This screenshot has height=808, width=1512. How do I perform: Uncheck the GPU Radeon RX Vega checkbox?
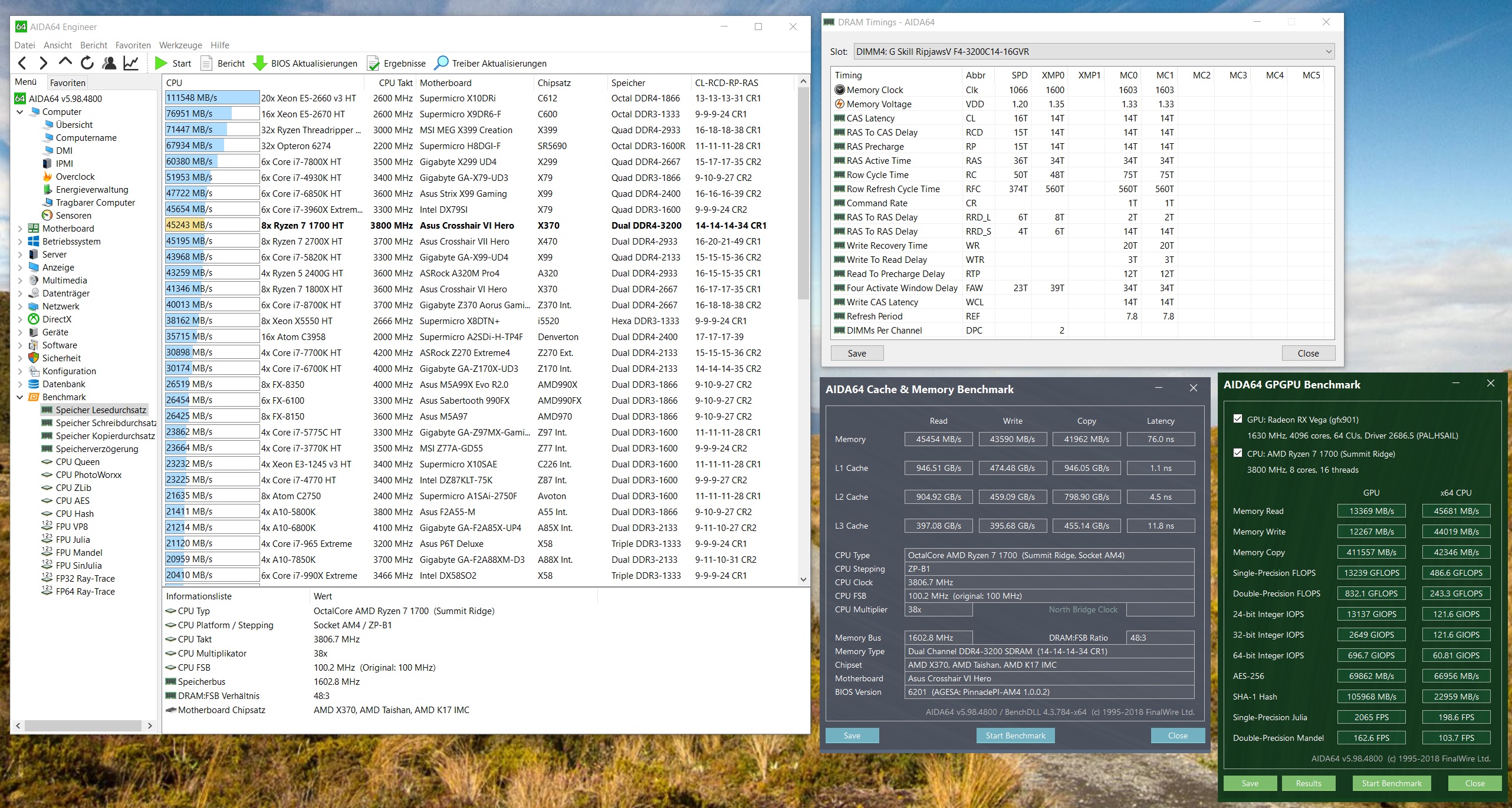point(1238,419)
